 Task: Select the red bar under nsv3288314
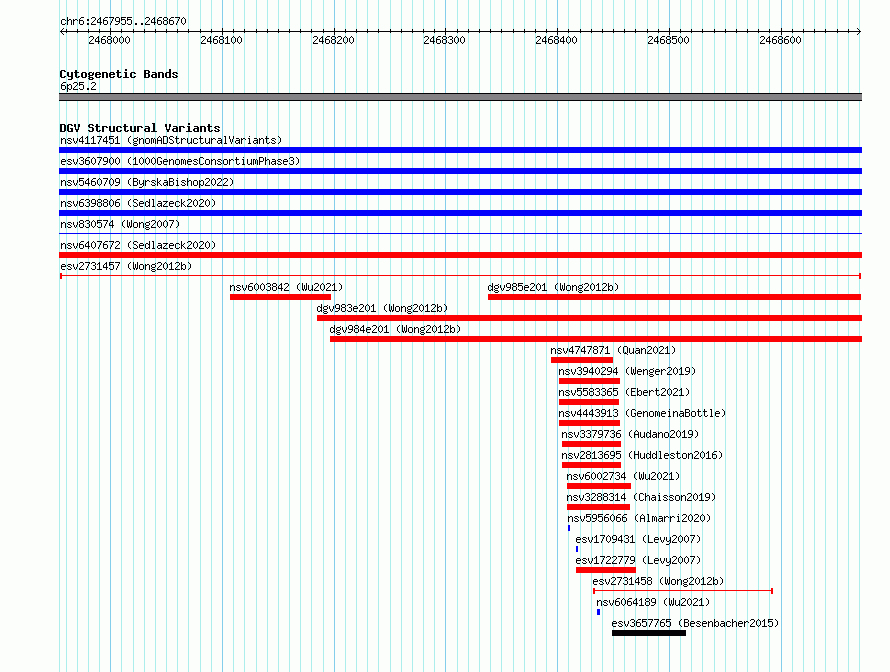598,507
